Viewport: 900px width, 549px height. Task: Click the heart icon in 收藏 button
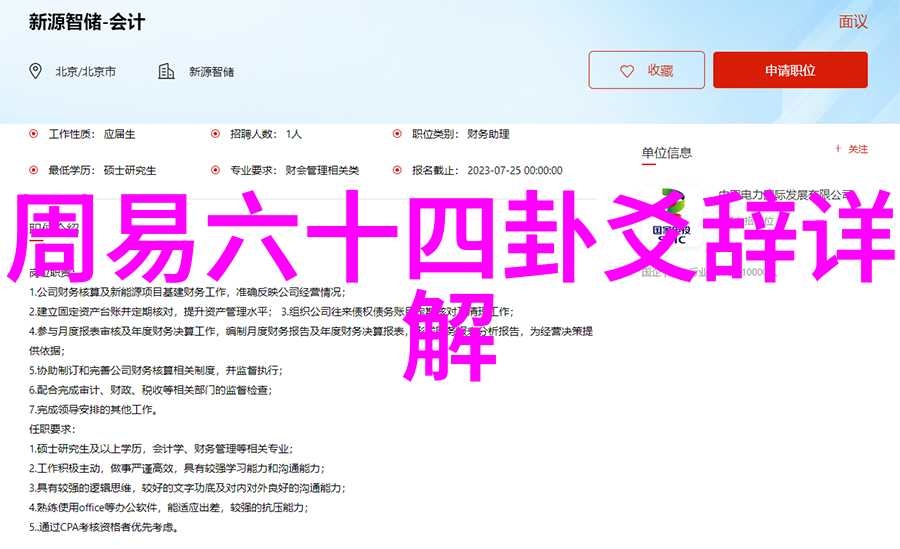tap(627, 71)
